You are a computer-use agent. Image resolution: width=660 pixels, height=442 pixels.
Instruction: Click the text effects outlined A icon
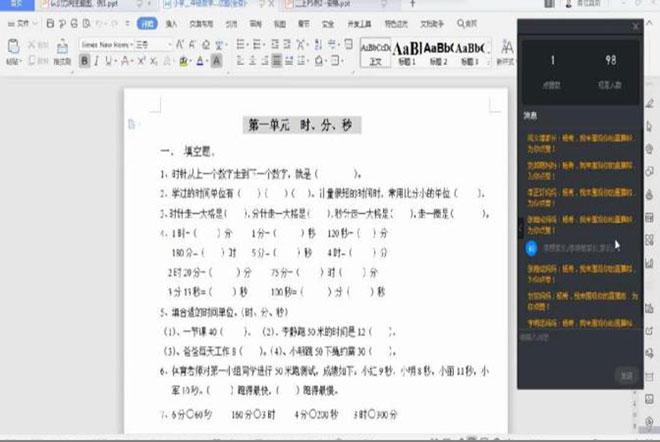pyautogui.click(x=168, y=61)
